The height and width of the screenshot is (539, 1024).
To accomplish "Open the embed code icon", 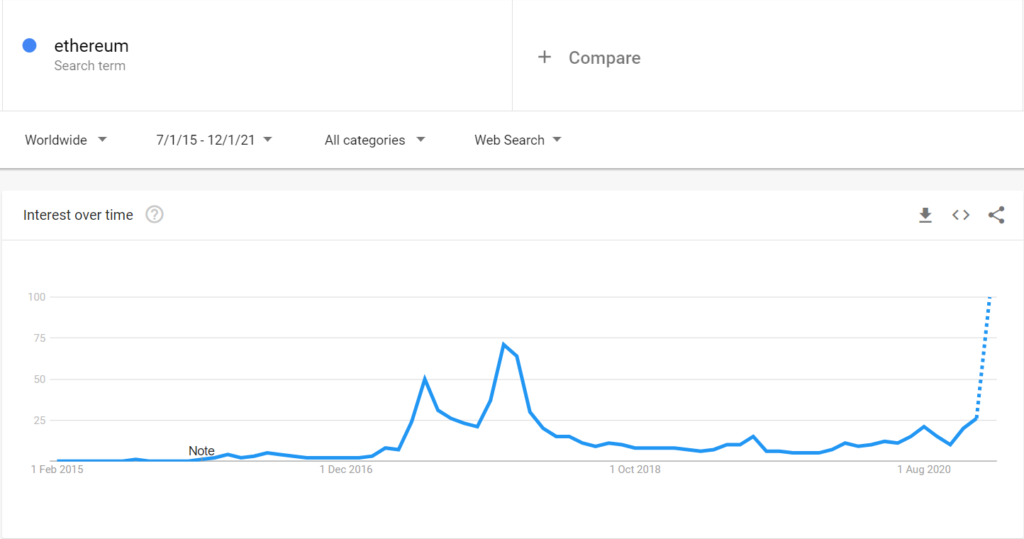I will [x=961, y=215].
